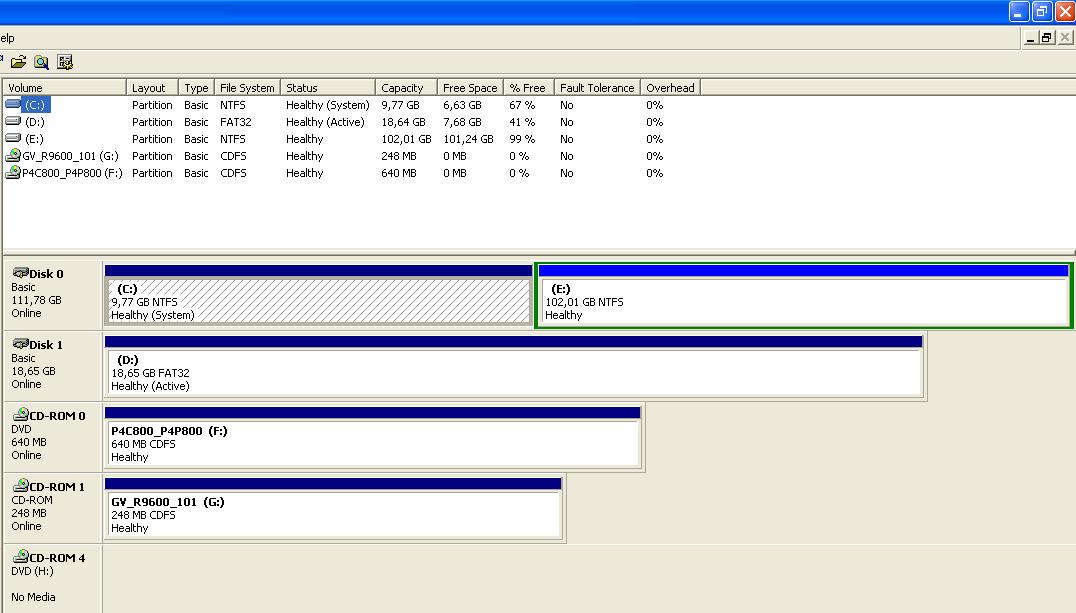1076x613 pixels.
Task: Click the CD-ROM 4 DVD drive icon
Action: click(x=20, y=557)
